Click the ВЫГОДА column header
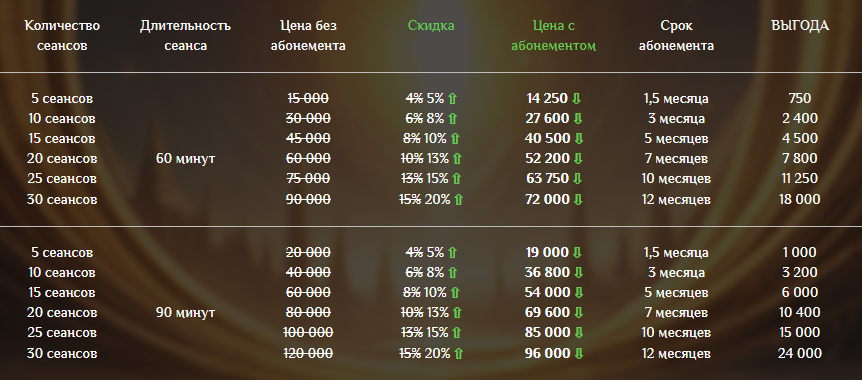Screen dimensions: 862x380 coord(800,26)
